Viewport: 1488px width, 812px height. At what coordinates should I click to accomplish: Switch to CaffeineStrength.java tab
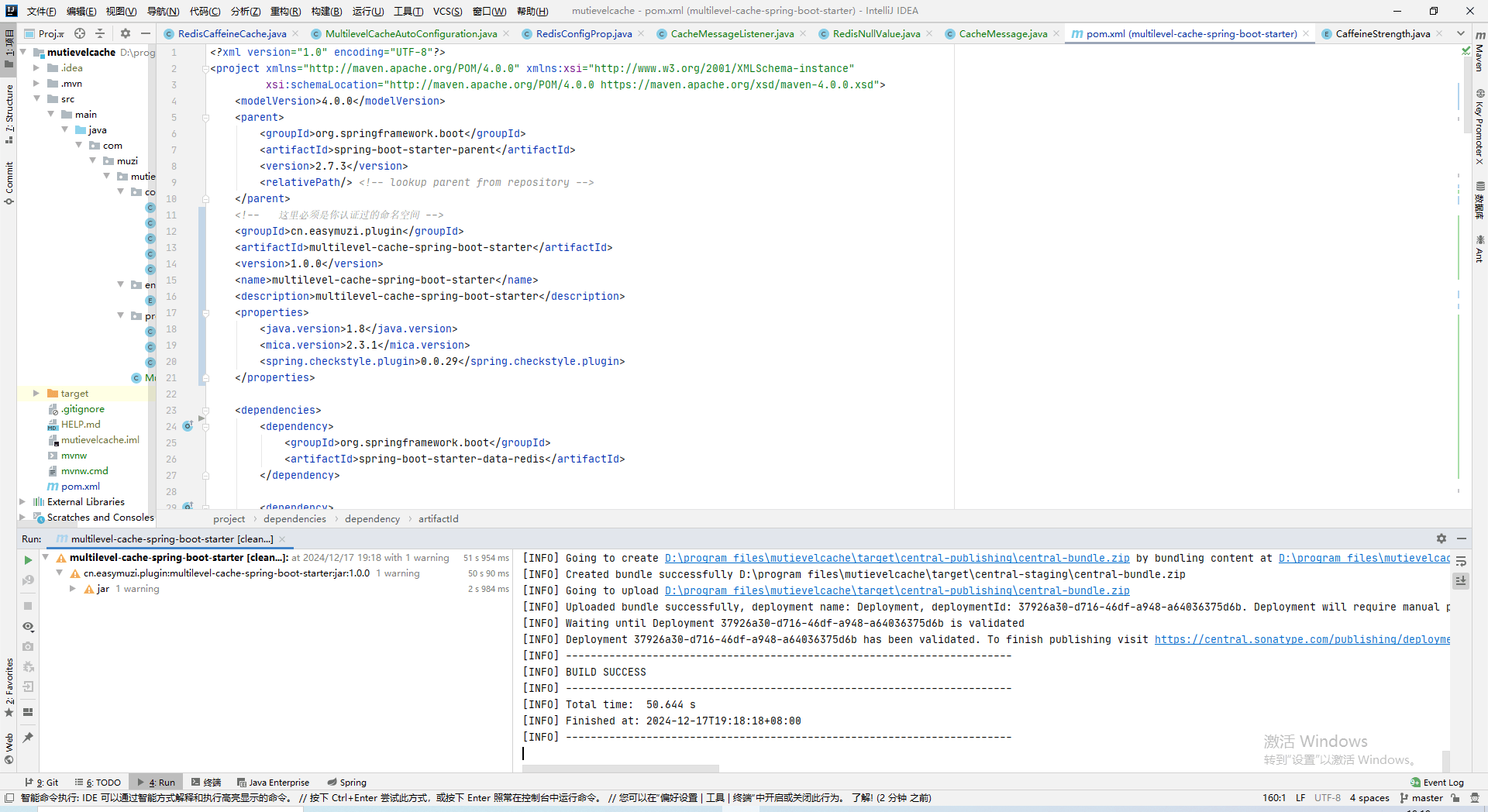[1383, 33]
